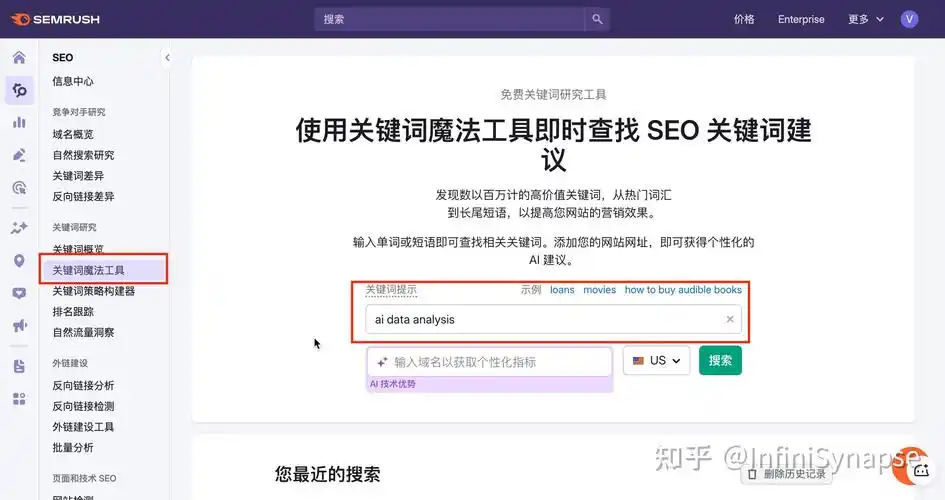Open 关键词差异 in the sidebar
Viewport: 945px width, 500px height.
tap(78, 176)
